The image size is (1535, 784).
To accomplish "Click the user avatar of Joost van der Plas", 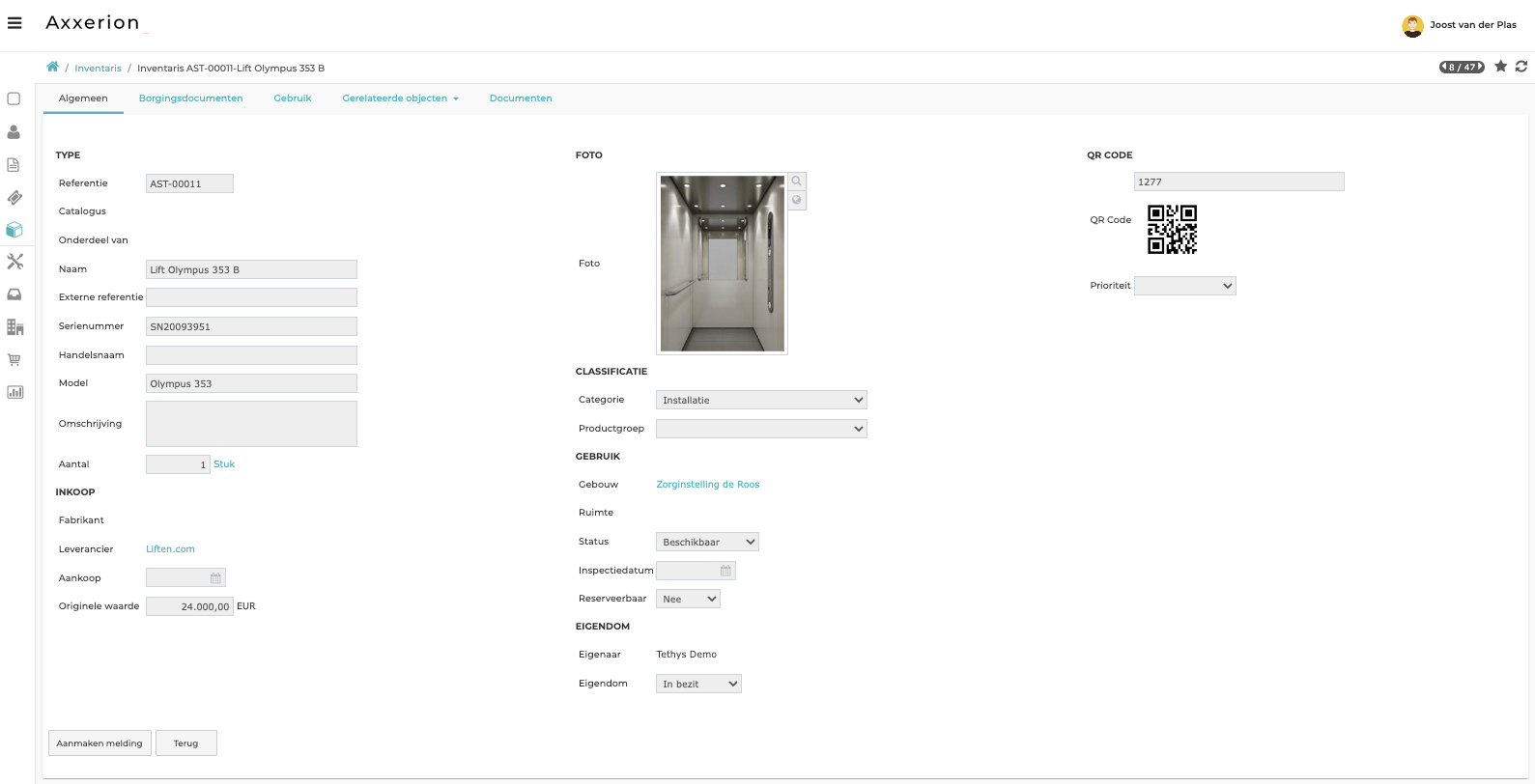I will pyautogui.click(x=1412, y=26).
